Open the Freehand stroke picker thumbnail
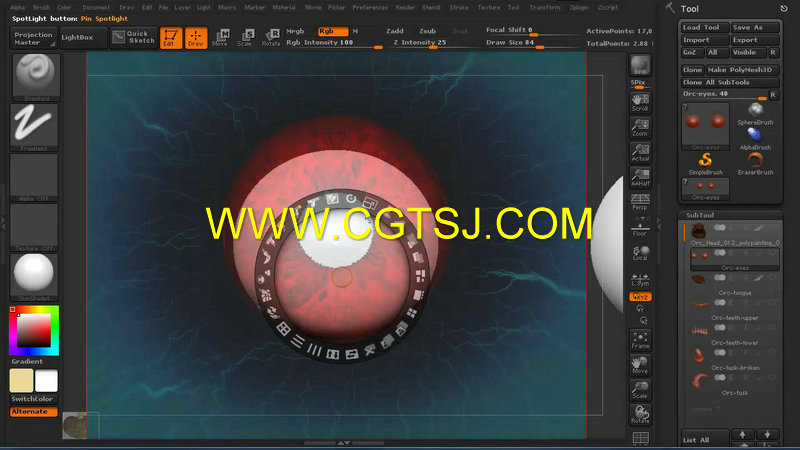800x450 pixels. tap(34, 127)
